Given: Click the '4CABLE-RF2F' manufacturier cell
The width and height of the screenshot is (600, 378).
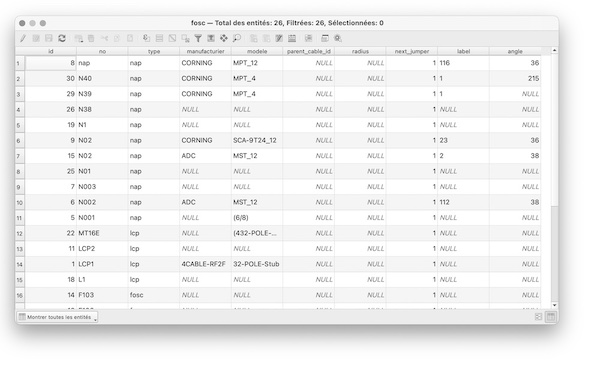Looking at the screenshot, I should tap(205, 264).
